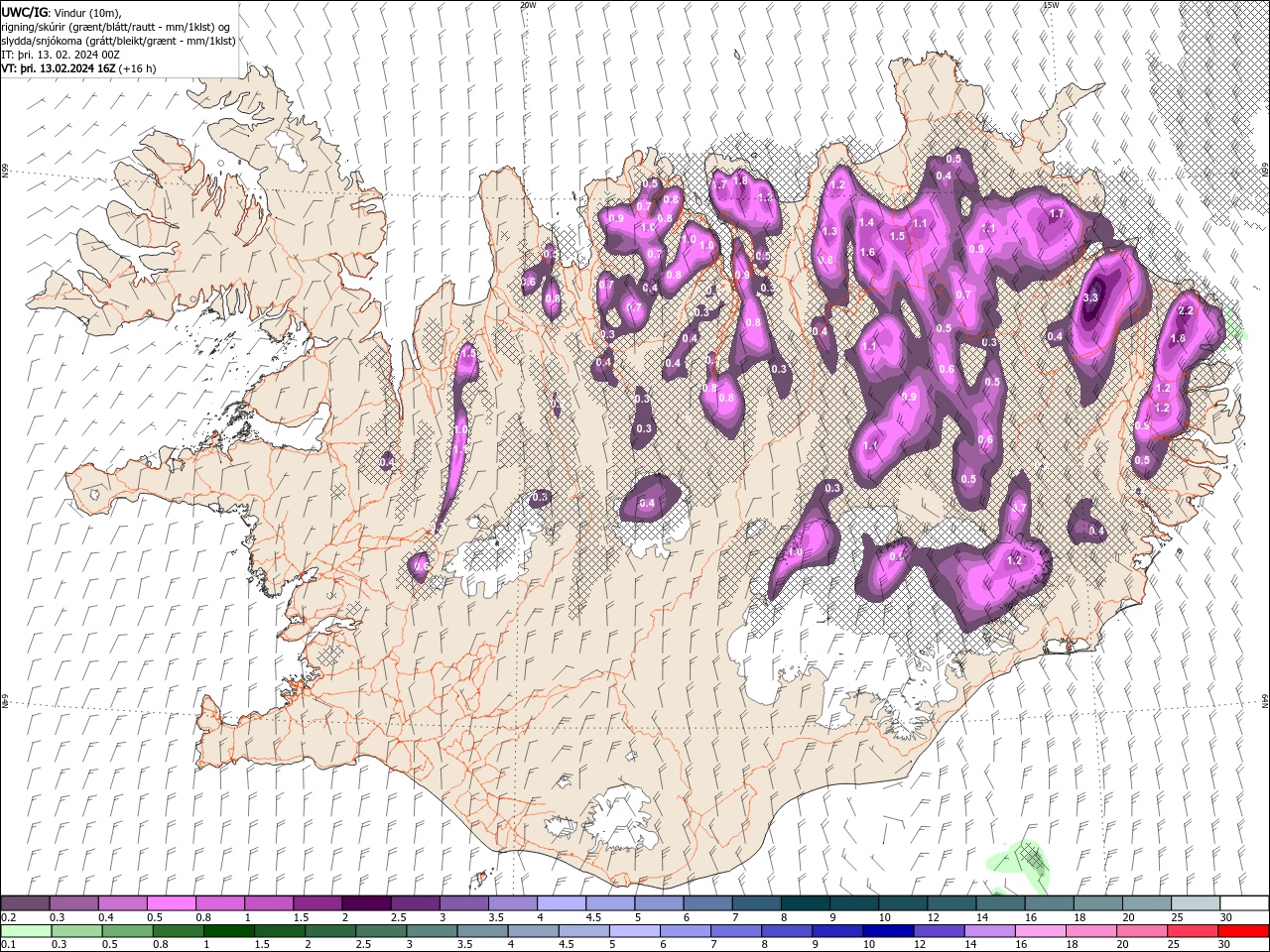The height and width of the screenshot is (952, 1270).
Task: Select the pale grey upper legend swatch between 25 and 30
Action: [1197, 902]
